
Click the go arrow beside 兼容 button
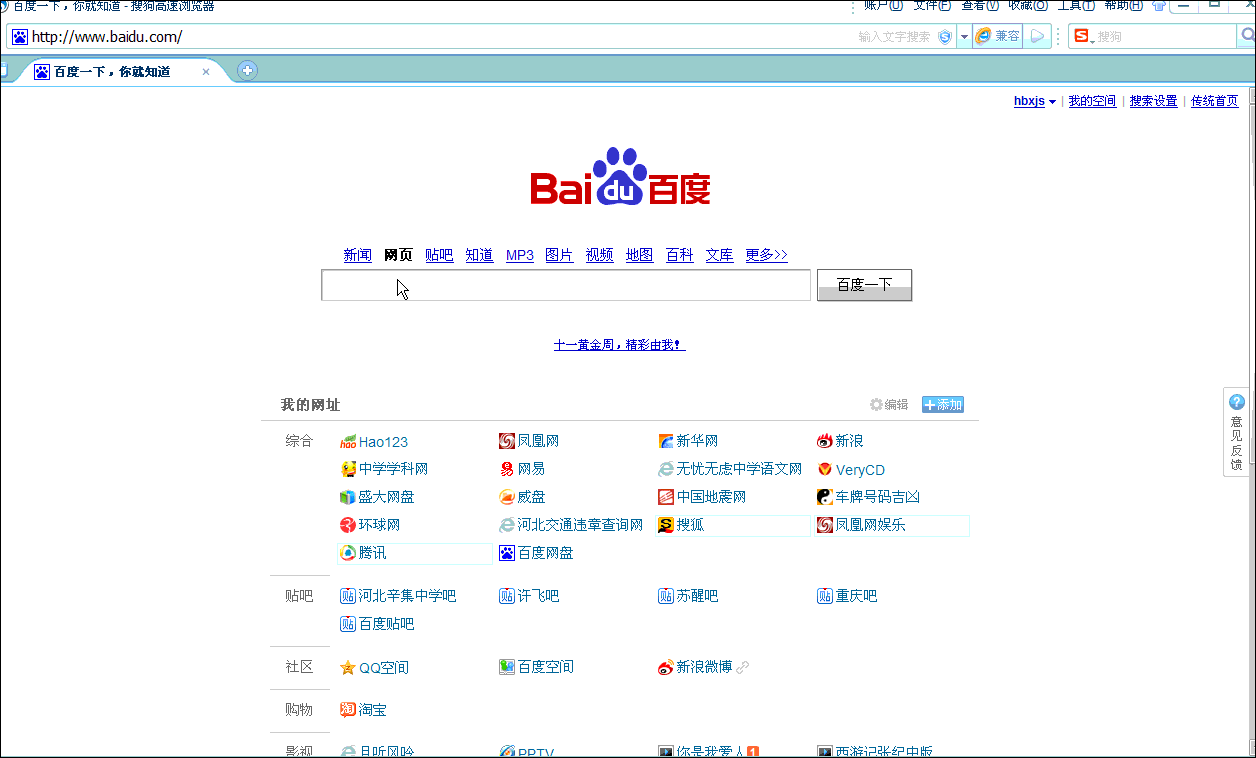pyautogui.click(x=1038, y=37)
